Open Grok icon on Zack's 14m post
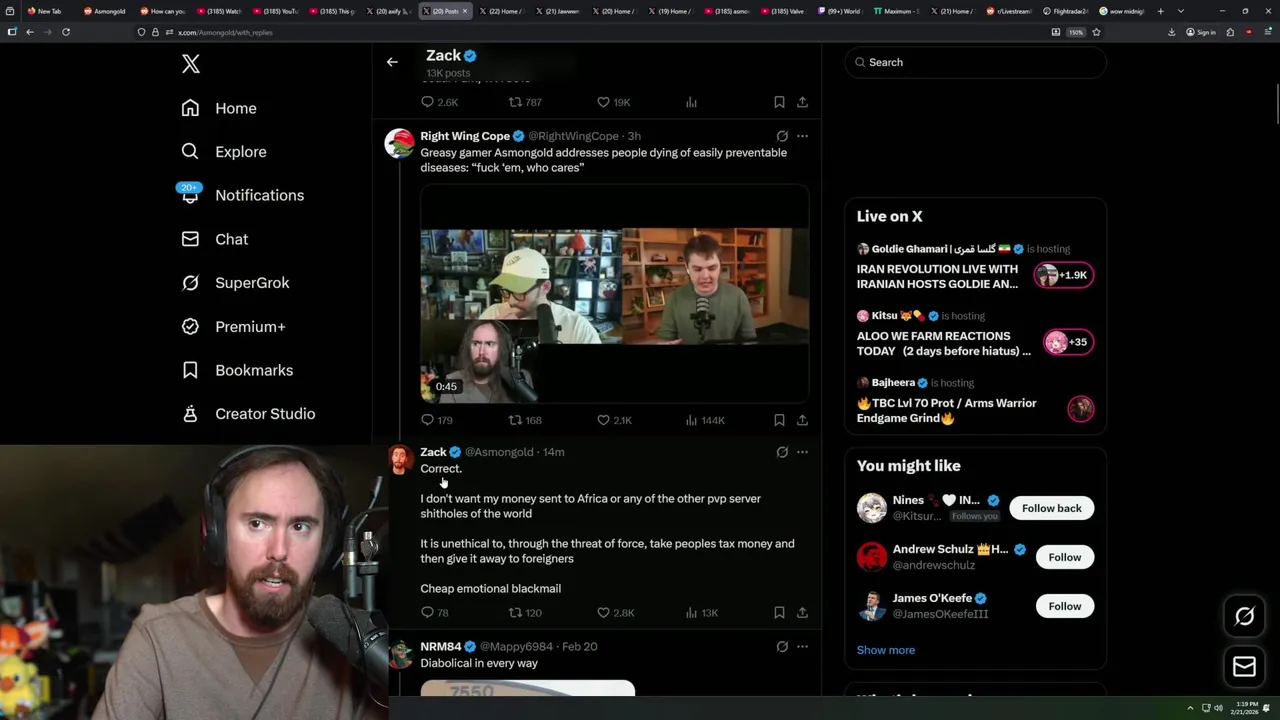Screen dimensions: 1280x720 point(782,452)
